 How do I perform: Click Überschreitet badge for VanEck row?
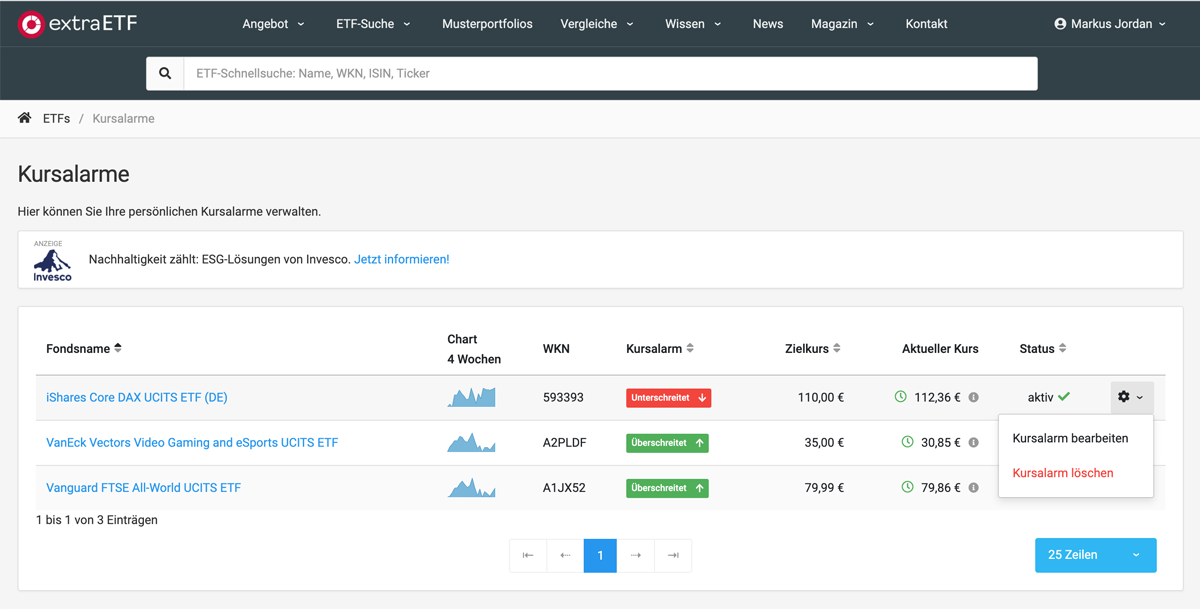tap(667, 442)
